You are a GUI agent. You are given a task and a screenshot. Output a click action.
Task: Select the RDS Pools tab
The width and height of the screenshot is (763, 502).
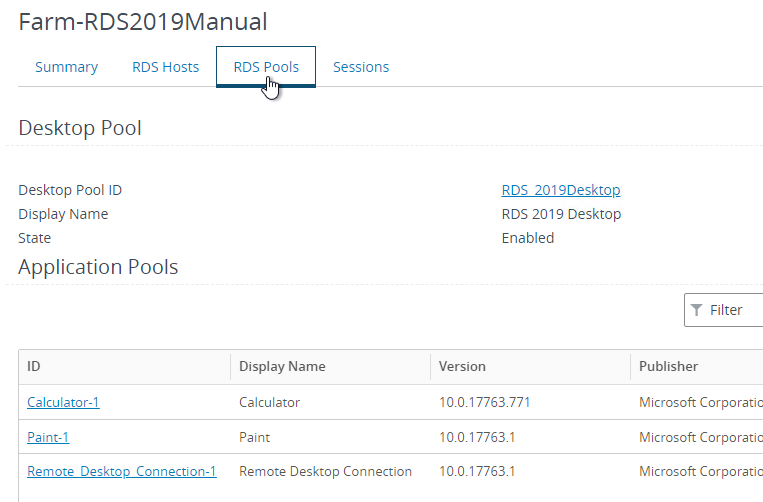tap(266, 67)
